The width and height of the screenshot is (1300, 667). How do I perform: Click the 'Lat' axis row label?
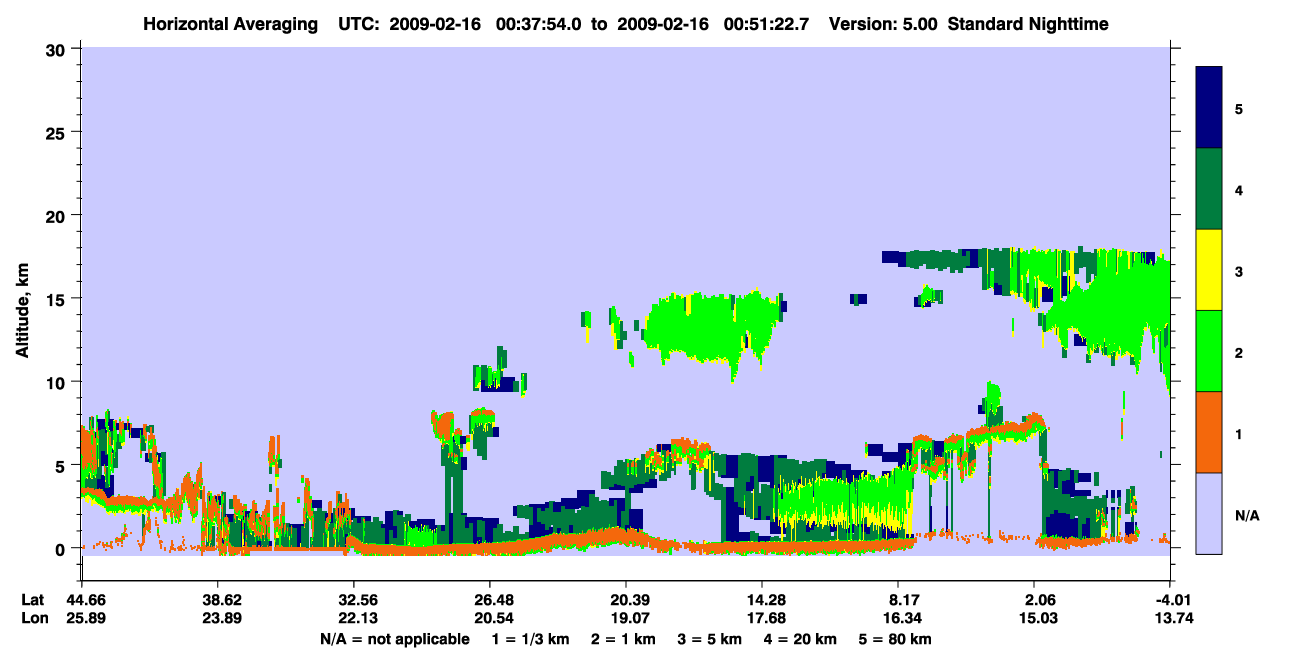point(32,600)
